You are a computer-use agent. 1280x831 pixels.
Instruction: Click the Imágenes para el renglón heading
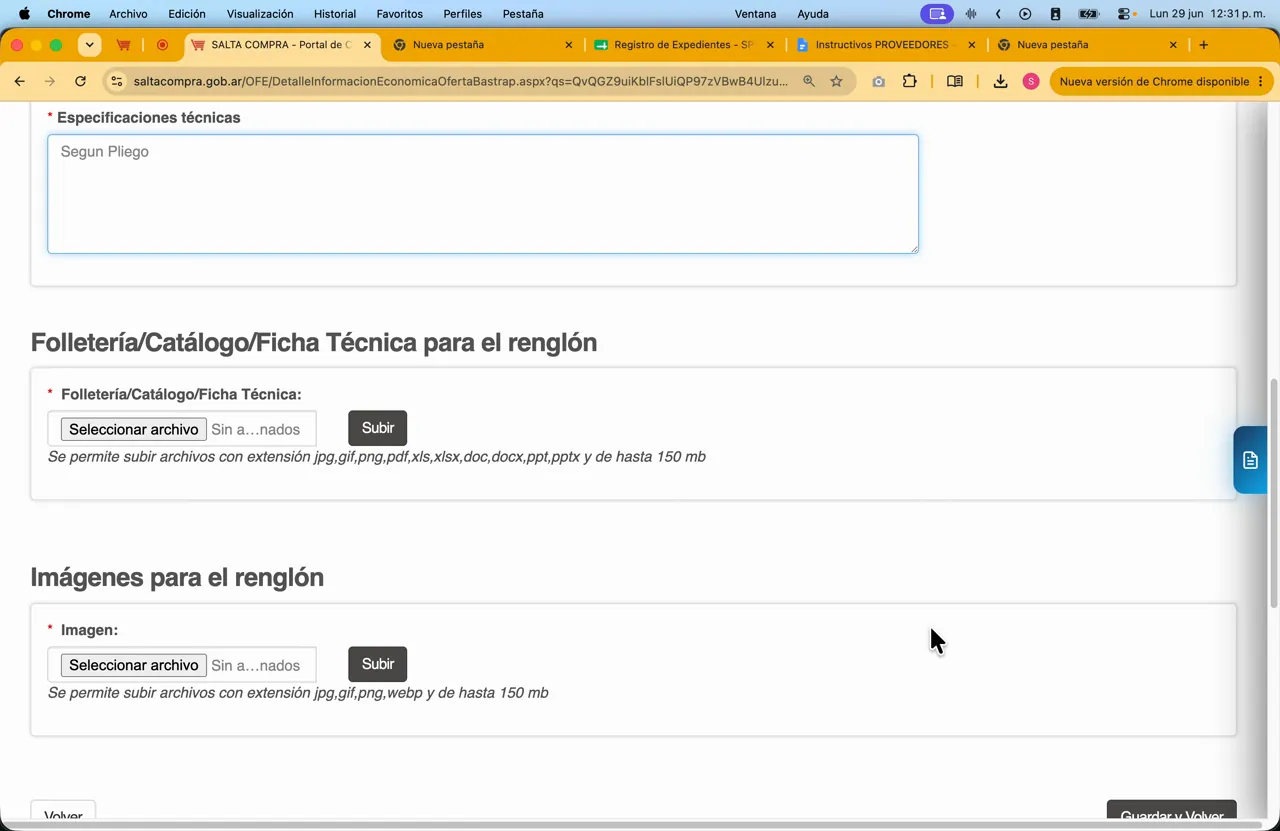[x=177, y=577]
